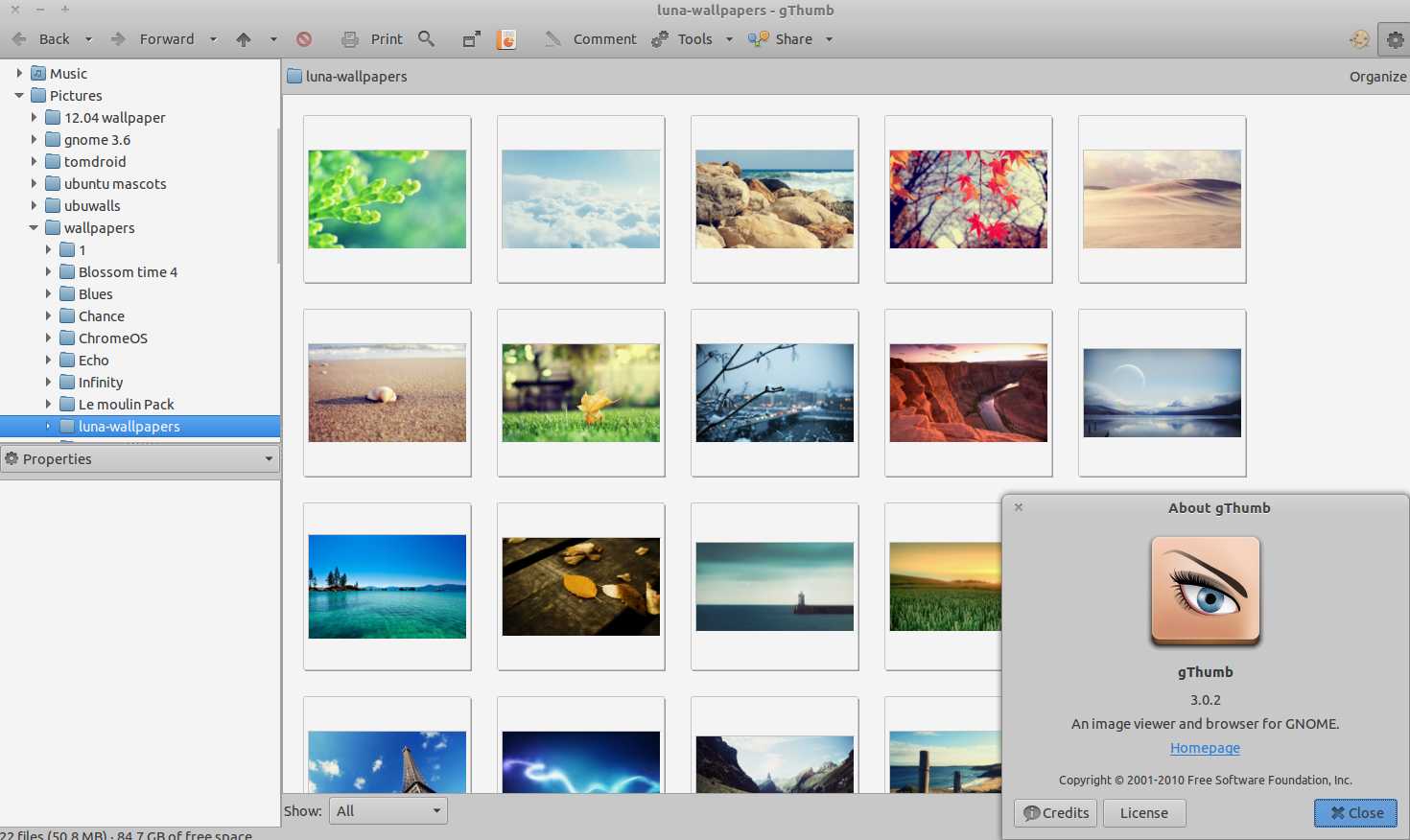Open Credits in the About dialog
The height and width of the screenshot is (840, 1410).
1055,813
